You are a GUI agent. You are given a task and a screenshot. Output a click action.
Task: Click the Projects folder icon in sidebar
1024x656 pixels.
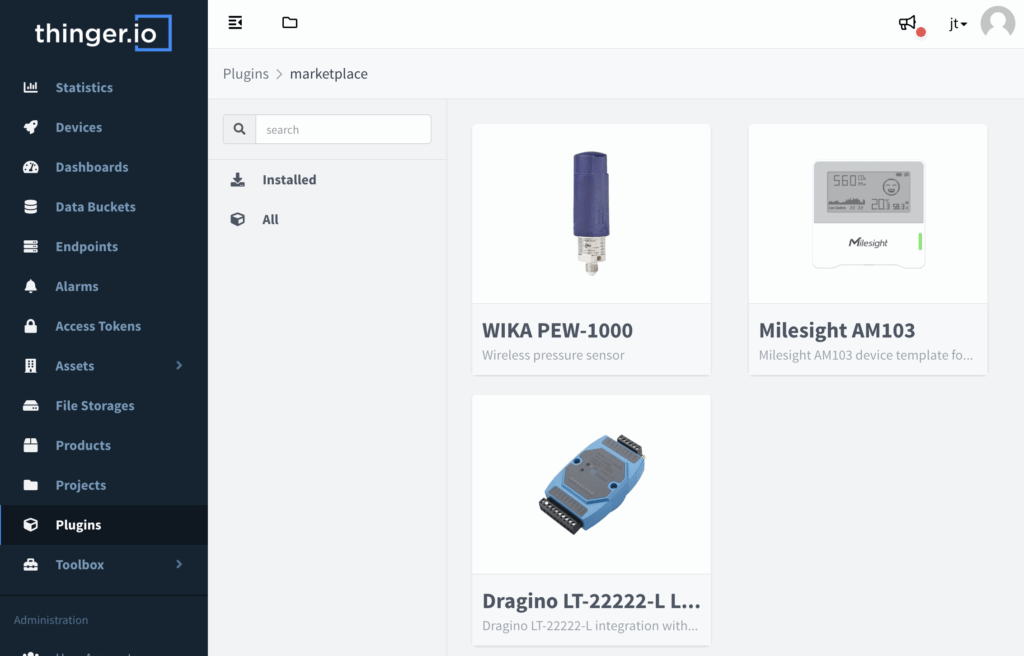31,485
